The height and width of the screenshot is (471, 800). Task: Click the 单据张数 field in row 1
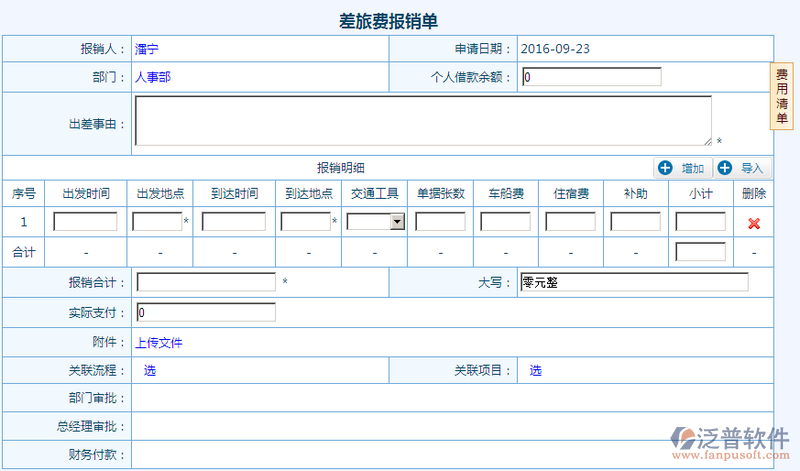tap(440, 221)
